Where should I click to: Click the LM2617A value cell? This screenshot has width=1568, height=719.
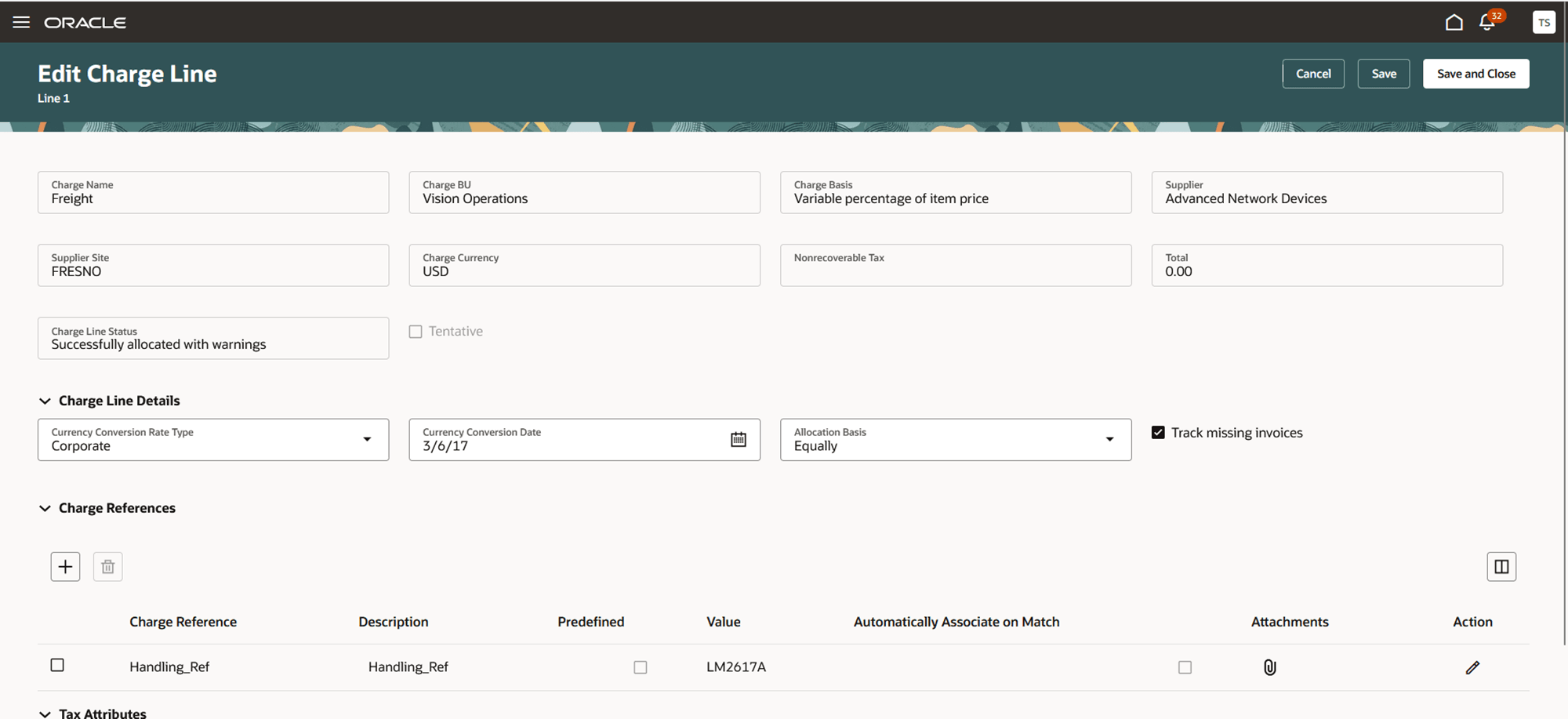point(736,667)
